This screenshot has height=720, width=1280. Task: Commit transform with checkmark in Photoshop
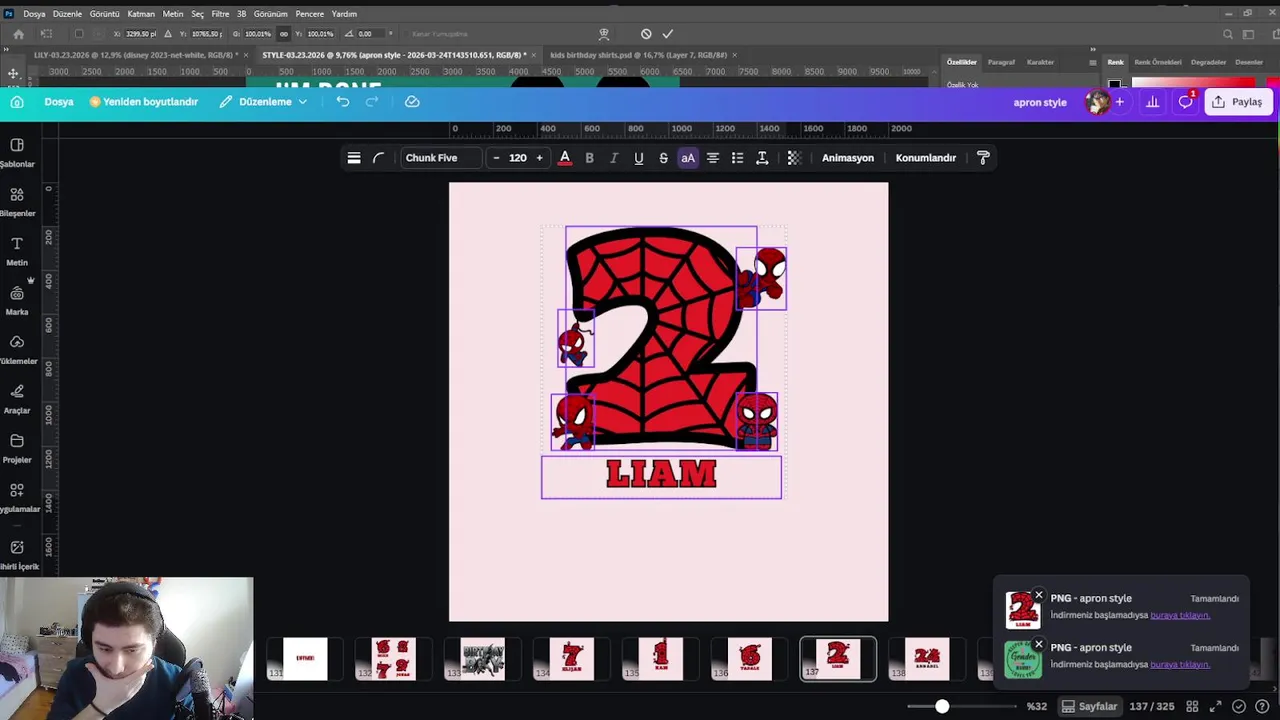(668, 34)
